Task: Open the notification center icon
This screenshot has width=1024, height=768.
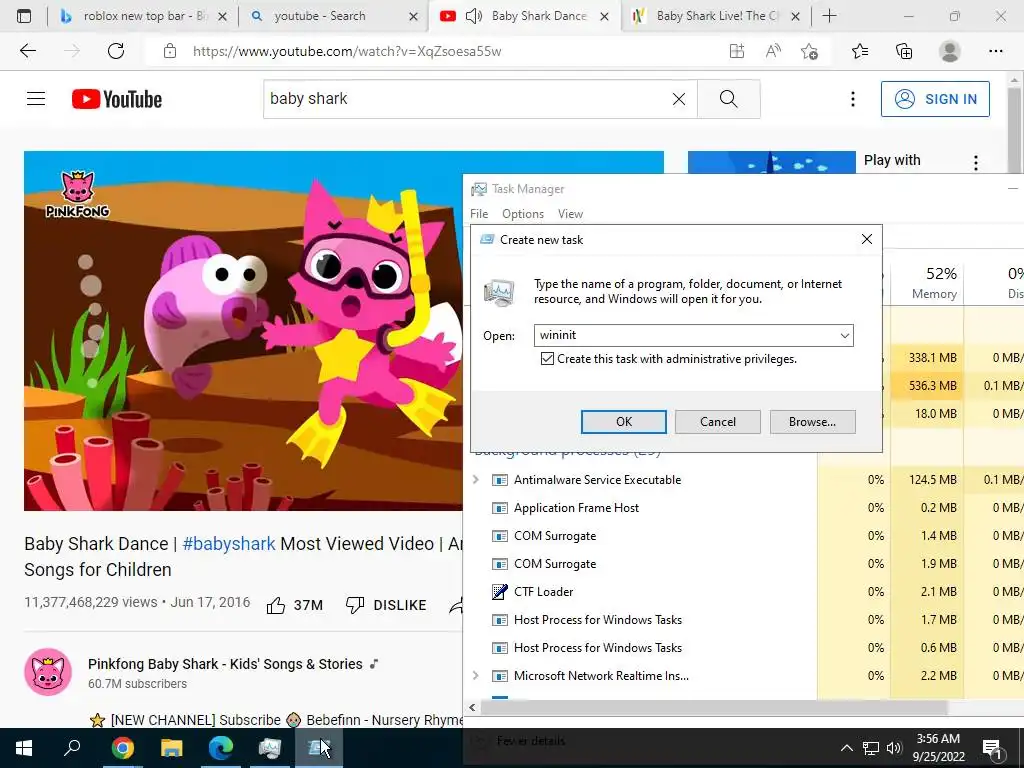Action: click(x=992, y=749)
